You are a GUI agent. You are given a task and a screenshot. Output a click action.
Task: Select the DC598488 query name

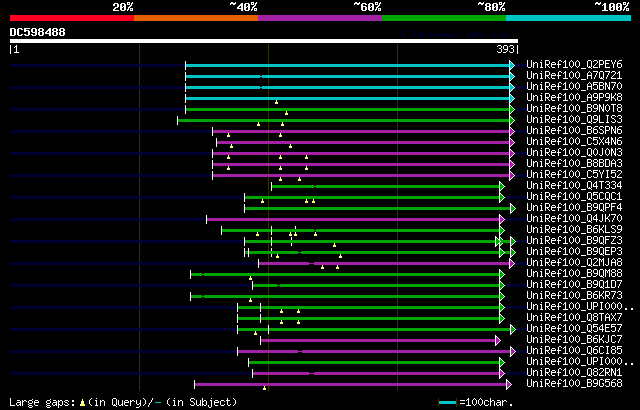(x=38, y=32)
